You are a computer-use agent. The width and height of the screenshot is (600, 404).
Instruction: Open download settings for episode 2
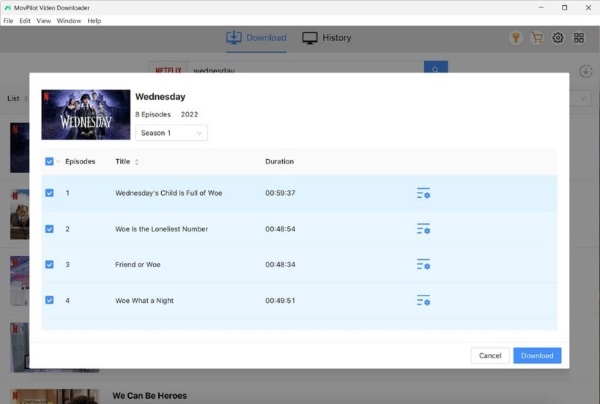(422, 229)
